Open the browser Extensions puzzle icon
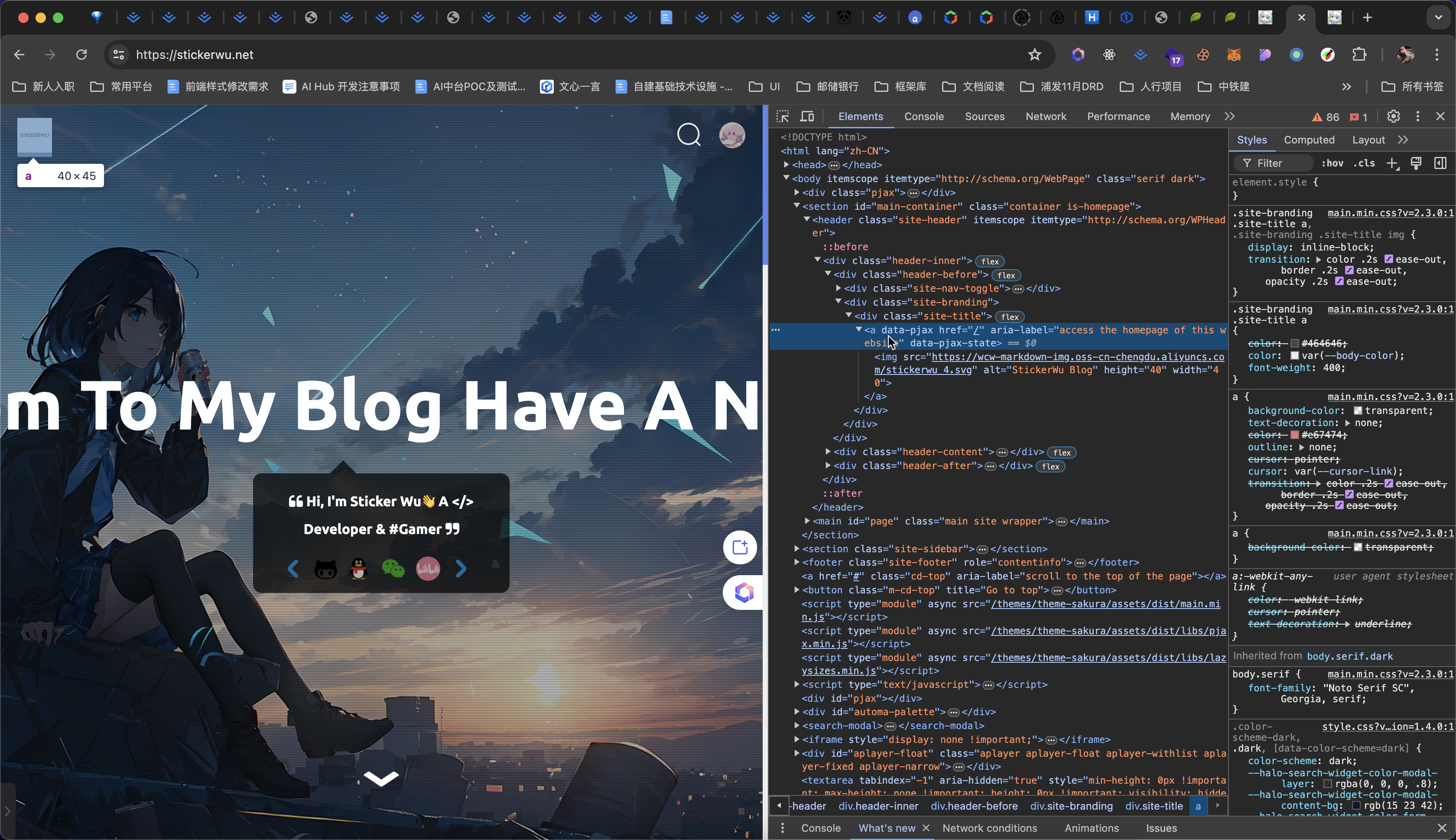 (1359, 55)
